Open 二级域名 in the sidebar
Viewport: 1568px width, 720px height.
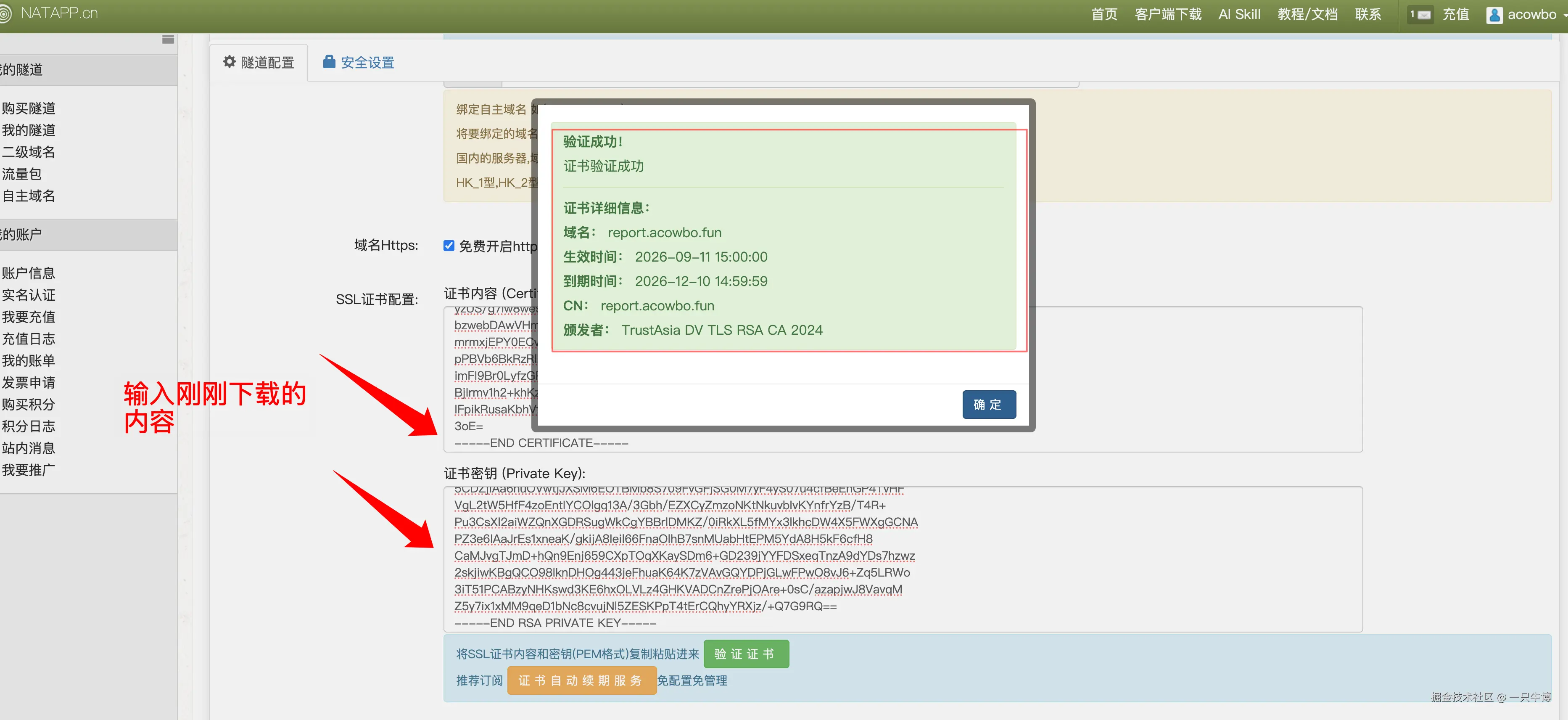28,152
